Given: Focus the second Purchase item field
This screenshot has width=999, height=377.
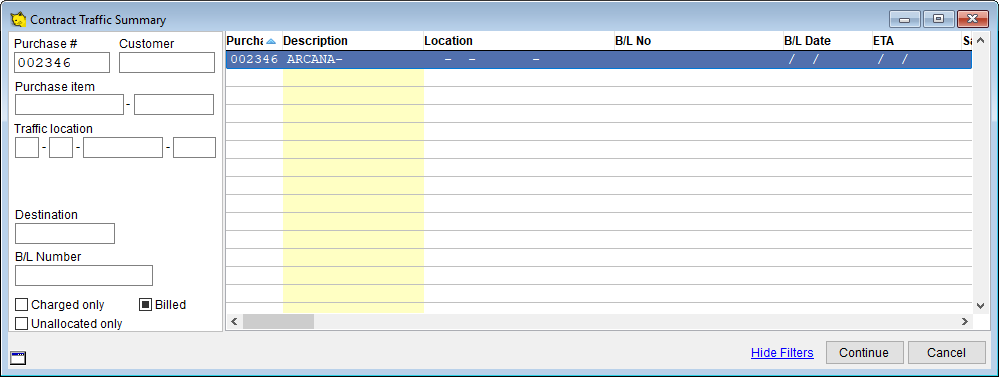Looking at the screenshot, I should (174, 104).
